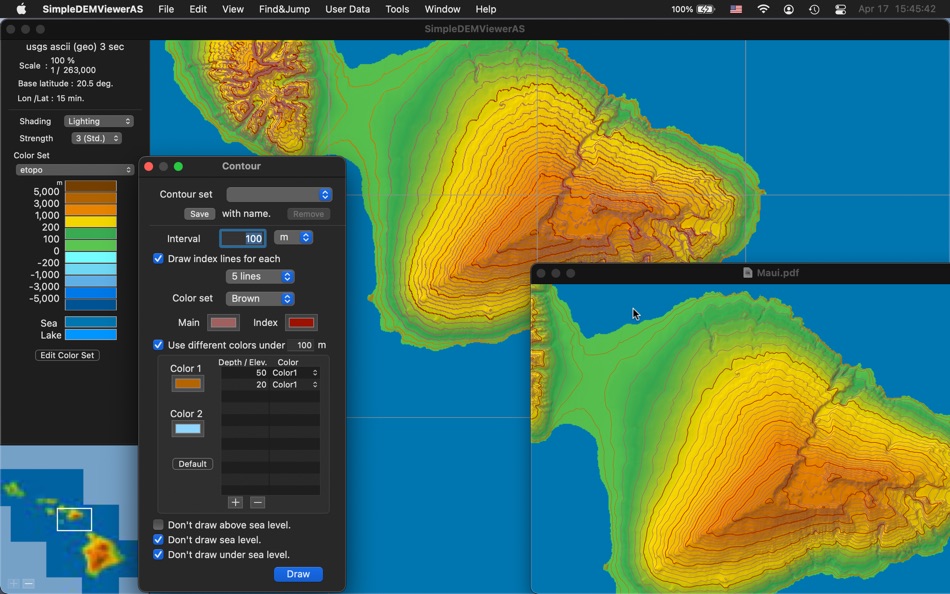Screen dimensions: 950x594
Task: Zoom the Contour window with green button
Action: [x=178, y=166]
